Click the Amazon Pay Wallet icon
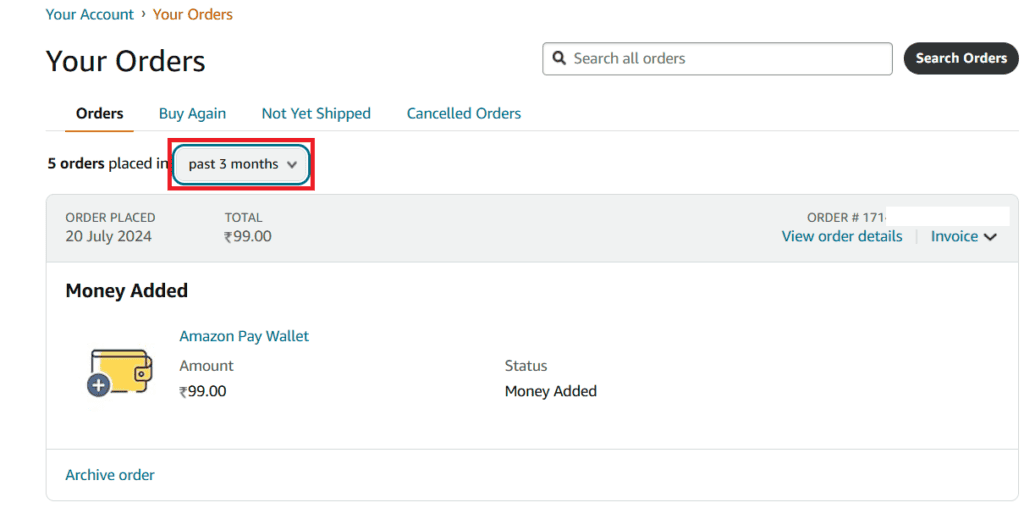The height and width of the screenshot is (508, 1024). pyautogui.click(x=119, y=374)
